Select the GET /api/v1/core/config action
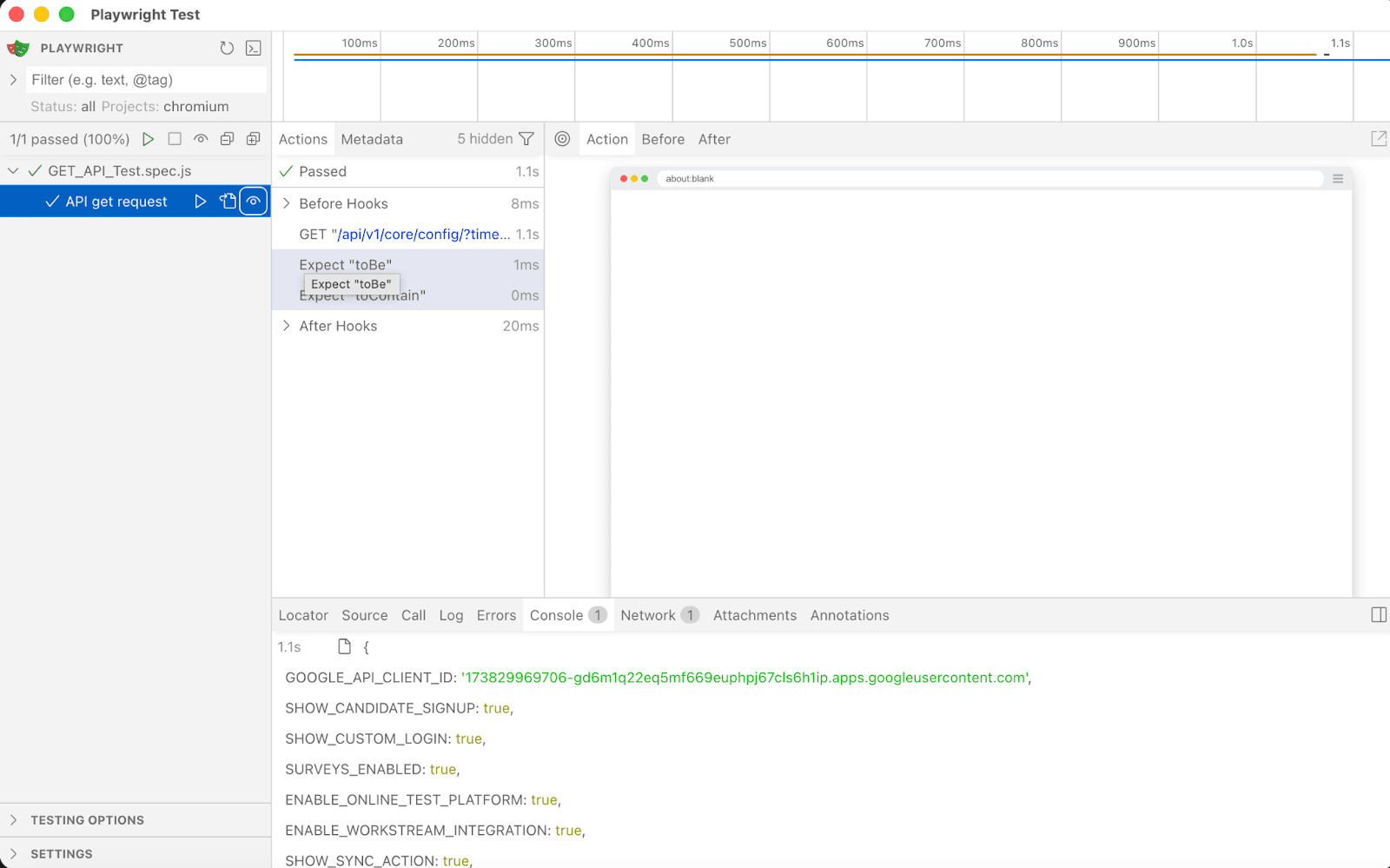The width and height of the screenshot is (1390, 868). (x=405, y=235)
